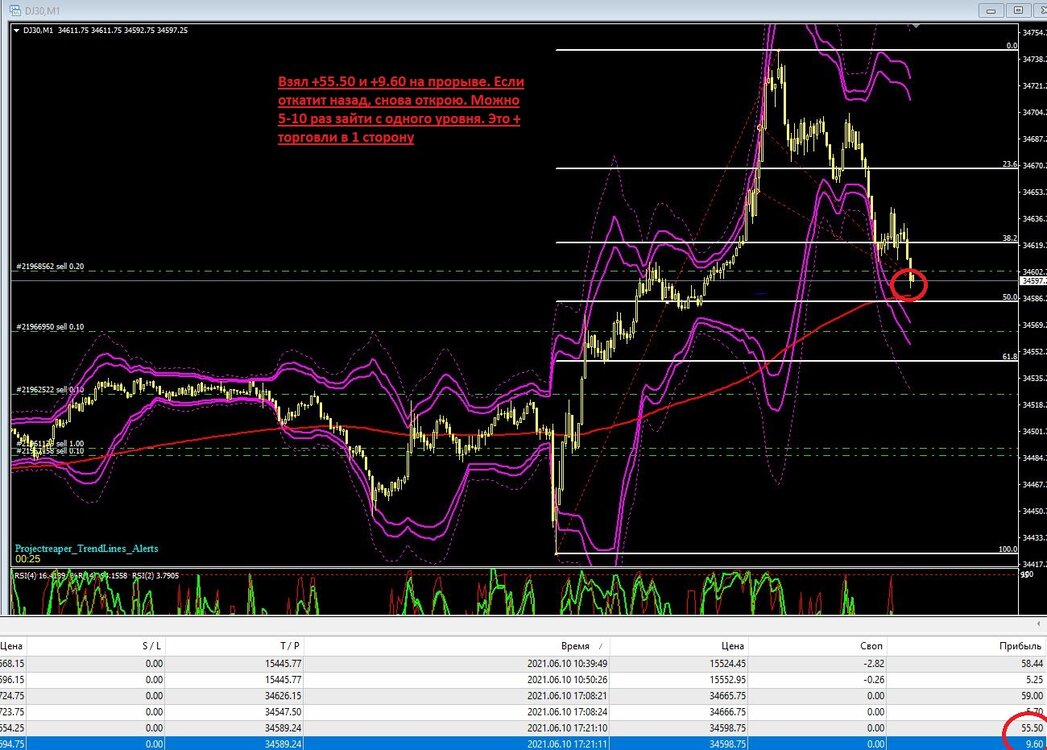
Task: Select the Fibonacci 100.0 level line
Action: point(787,554)
